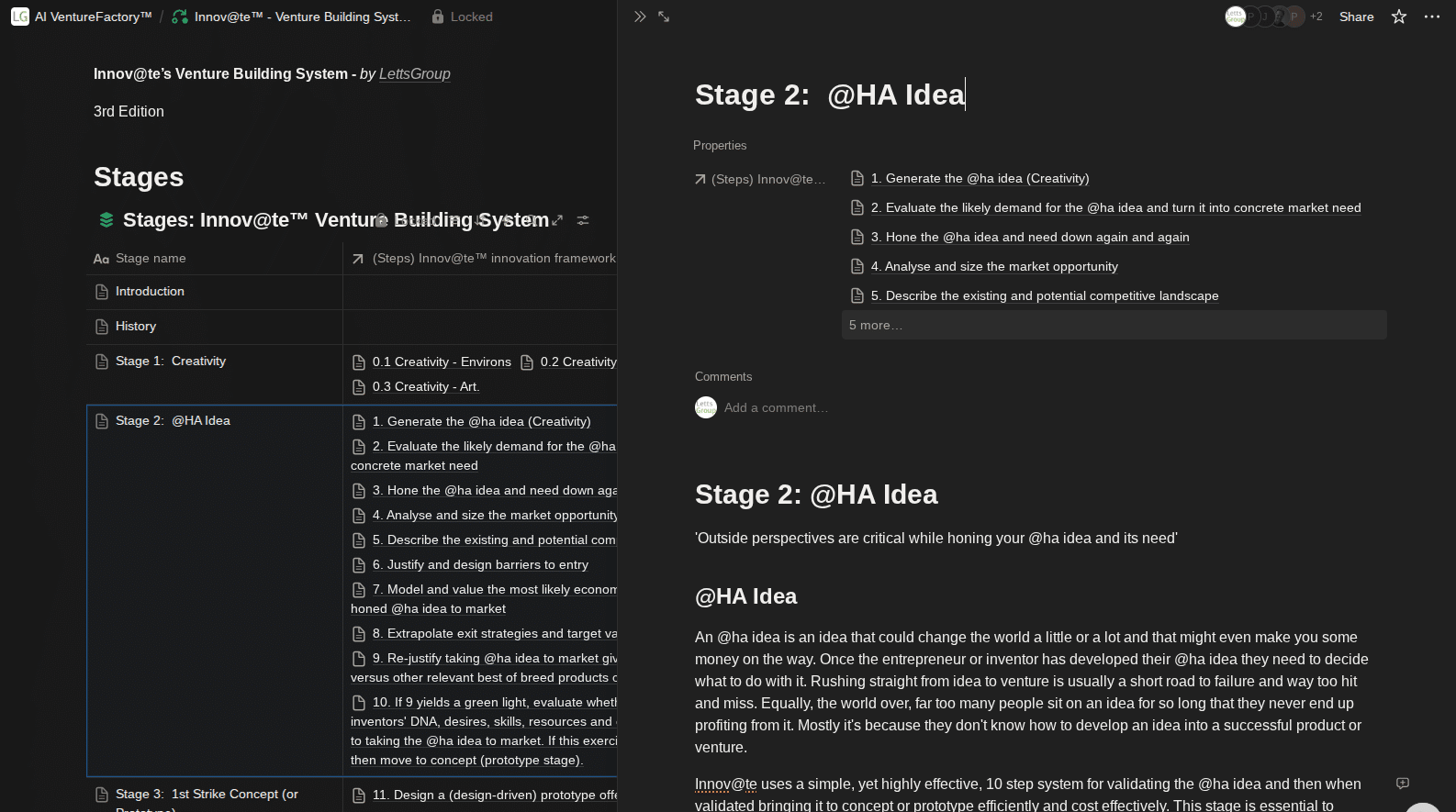Close the side peek panel with double chevron
The image size is (1456, 812).
coord(640,17)
